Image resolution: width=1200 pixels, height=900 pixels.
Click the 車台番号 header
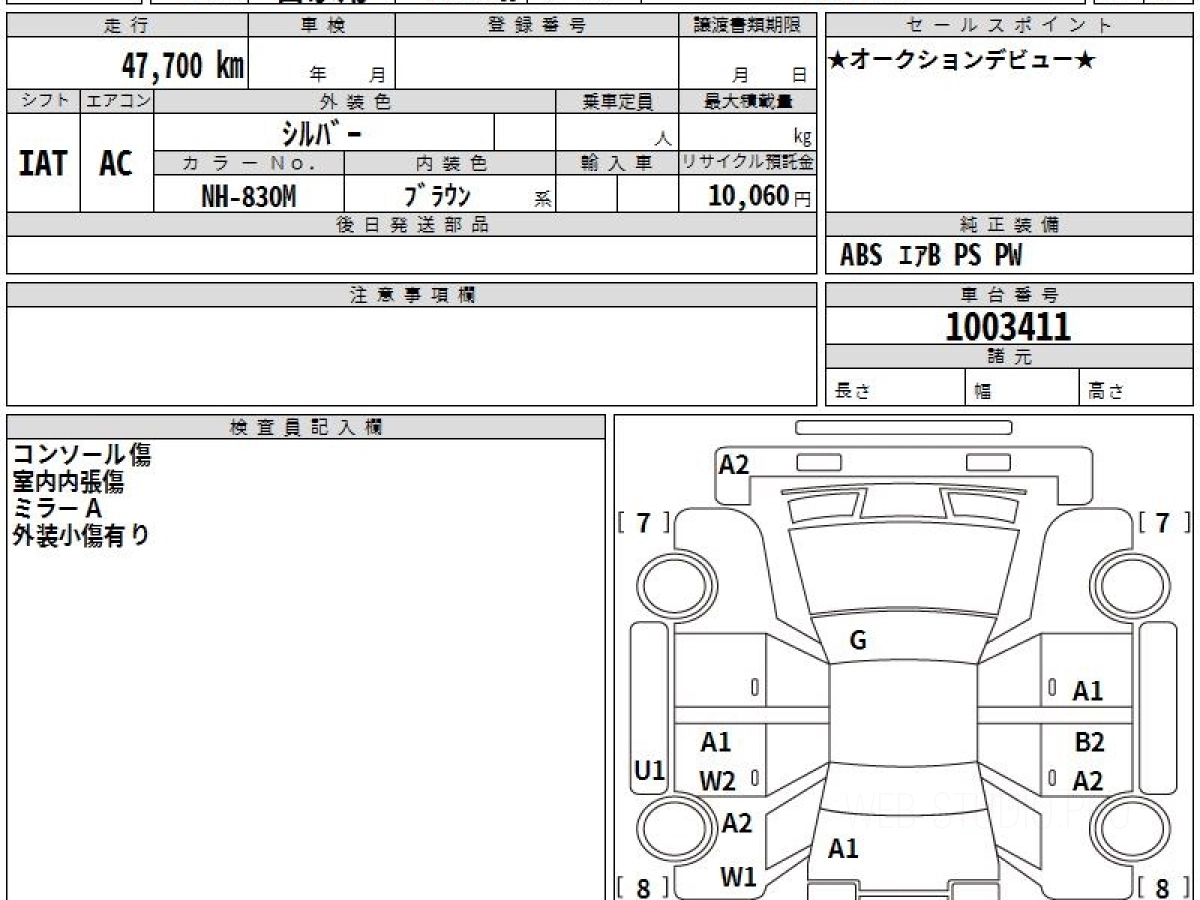[x=1010, y=295]
